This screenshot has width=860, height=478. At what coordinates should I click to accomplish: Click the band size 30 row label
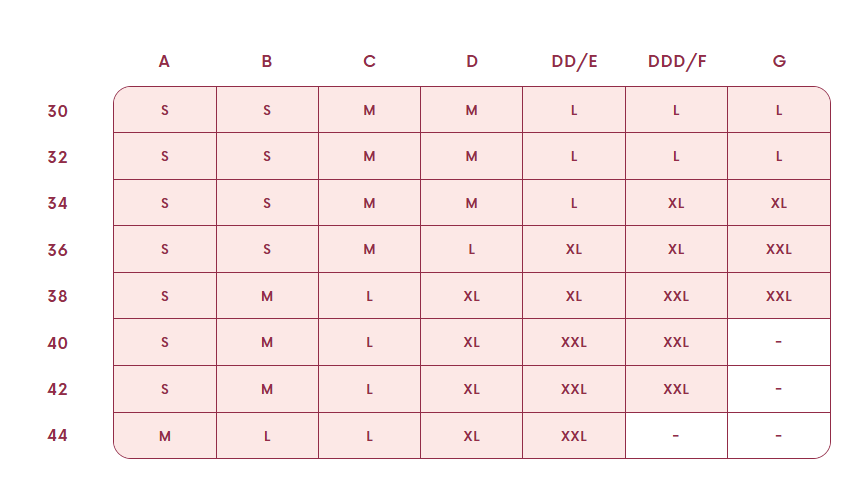coord(58,110)
